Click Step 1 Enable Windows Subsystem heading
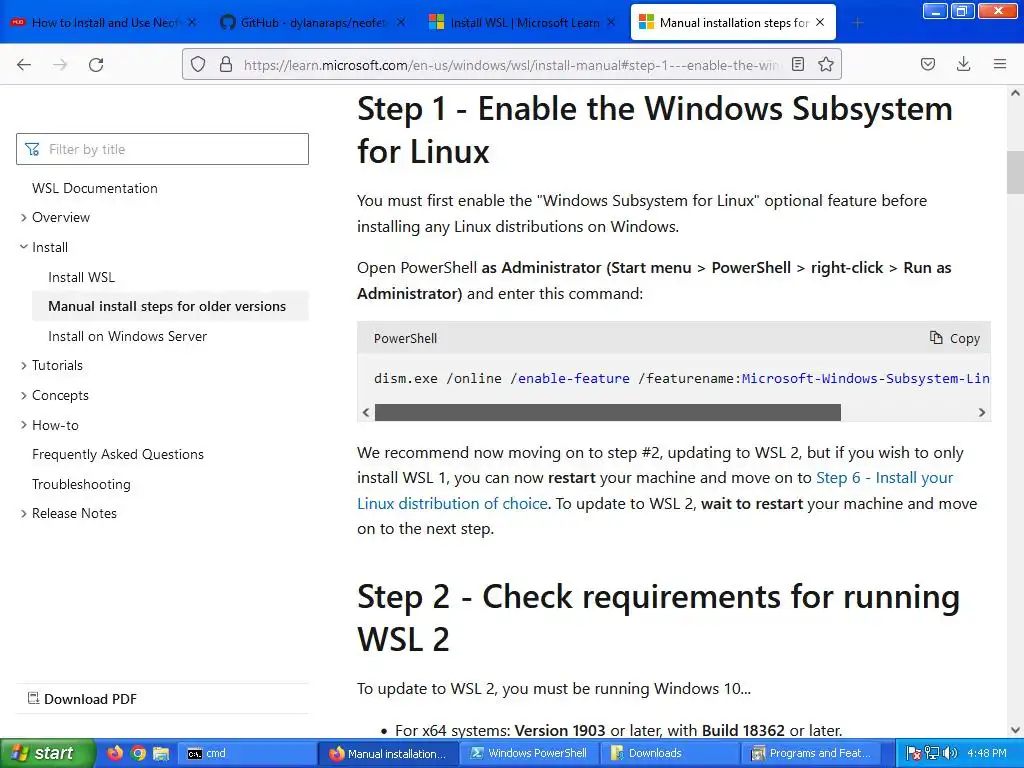Screen dimensions: 1024x768 [655, 130]
